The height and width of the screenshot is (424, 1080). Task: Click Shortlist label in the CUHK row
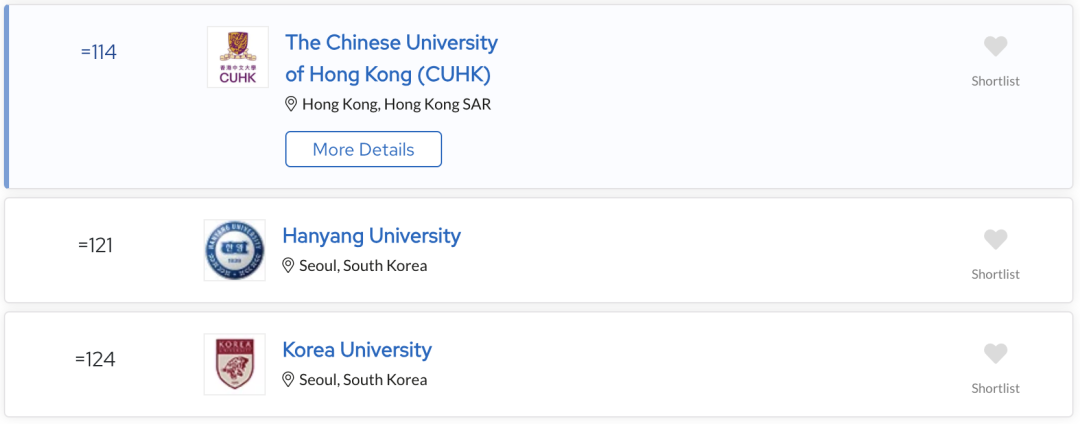995,81
